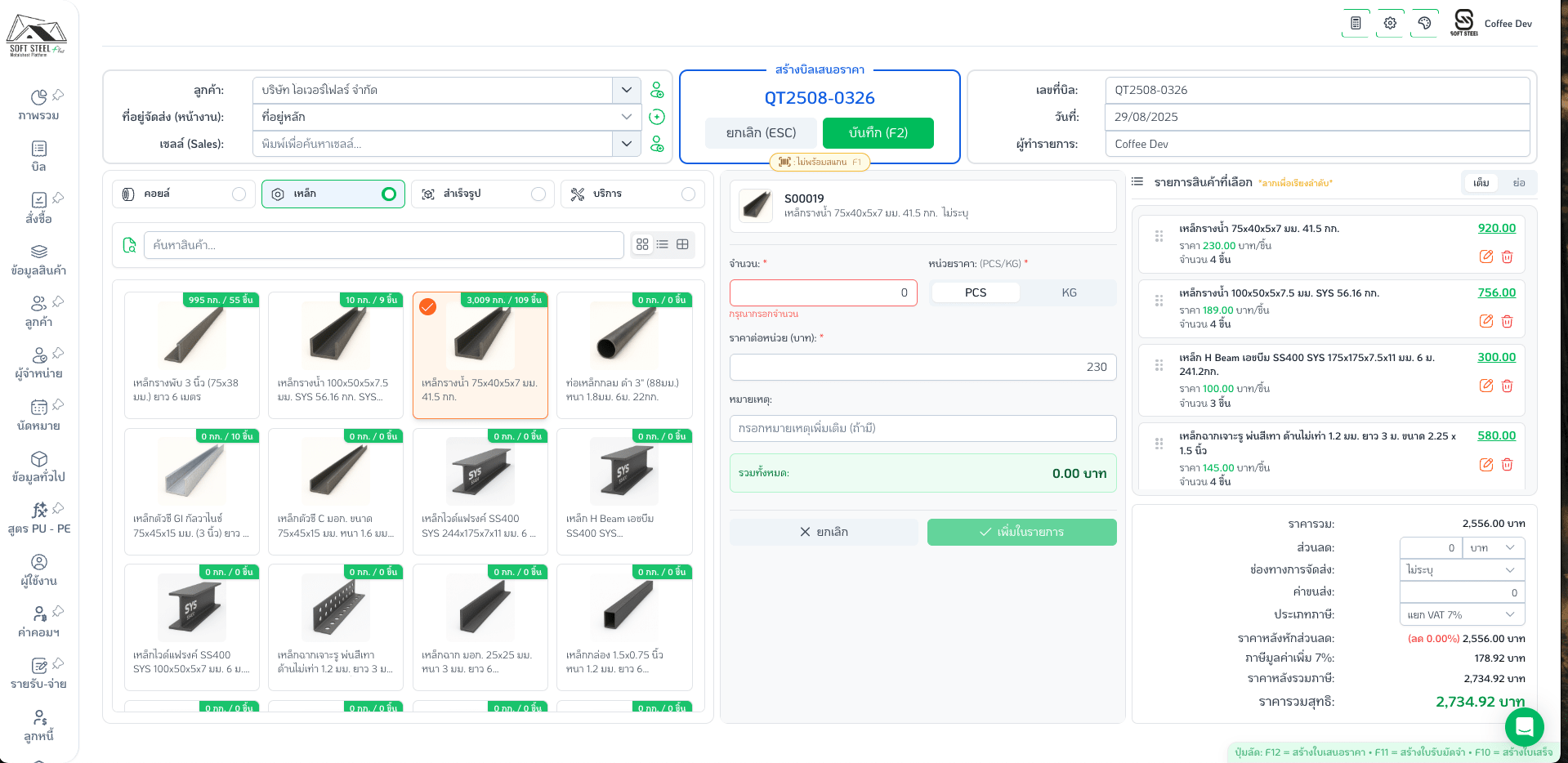The width and height of the screenshot is (1568, 763).
Task: Click add sales person icon beside เซลล์
Action: [657, 144]
